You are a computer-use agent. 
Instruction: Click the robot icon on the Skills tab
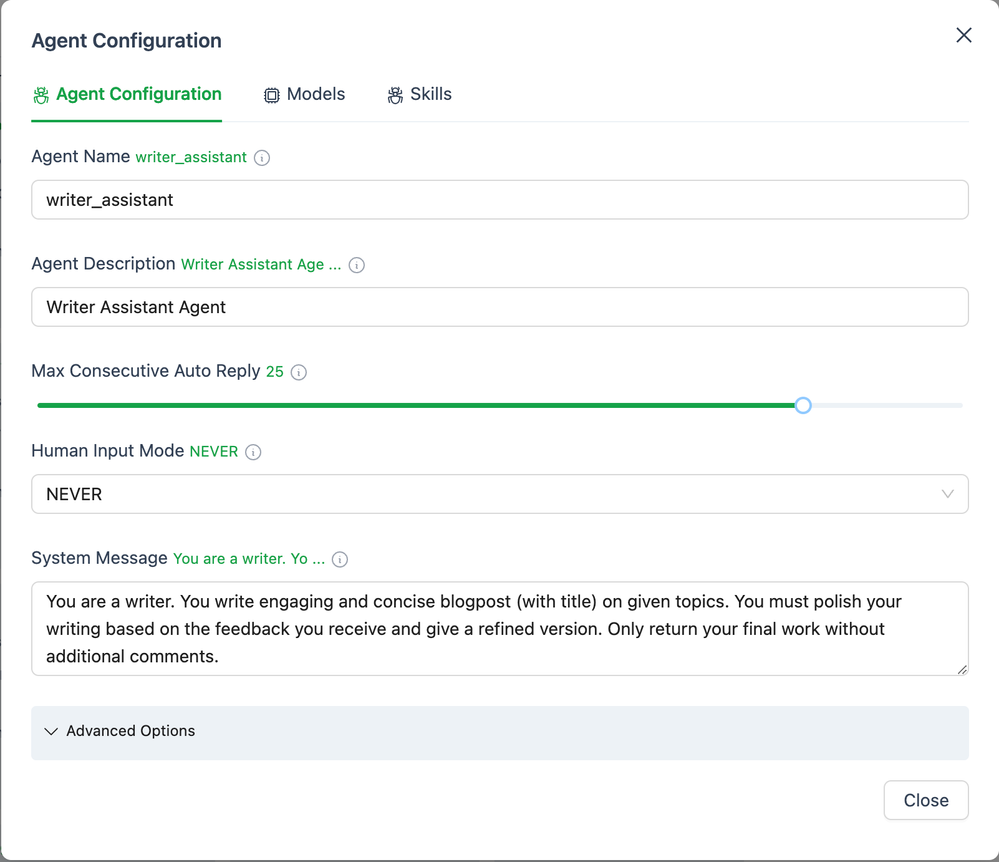(396, 95)
